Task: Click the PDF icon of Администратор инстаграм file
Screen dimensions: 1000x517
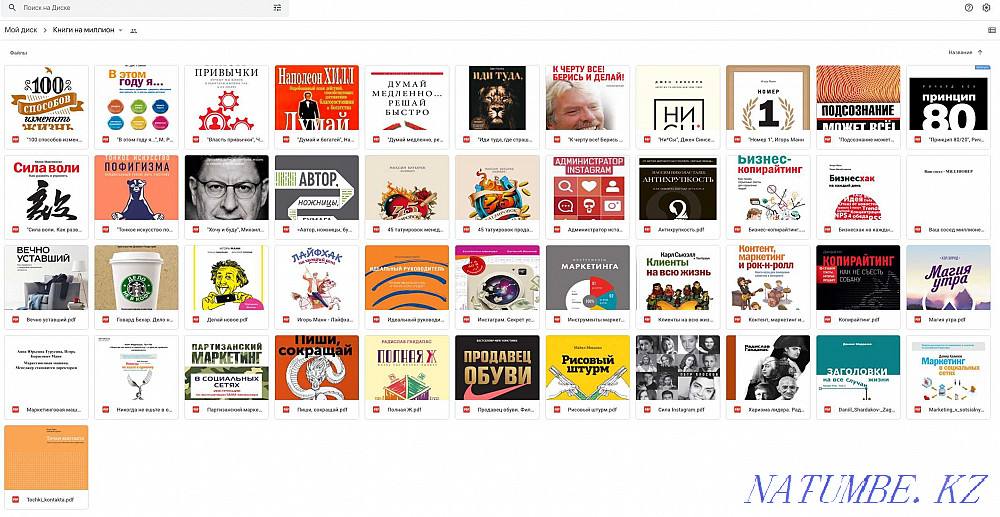Action: tap(556, 229)
